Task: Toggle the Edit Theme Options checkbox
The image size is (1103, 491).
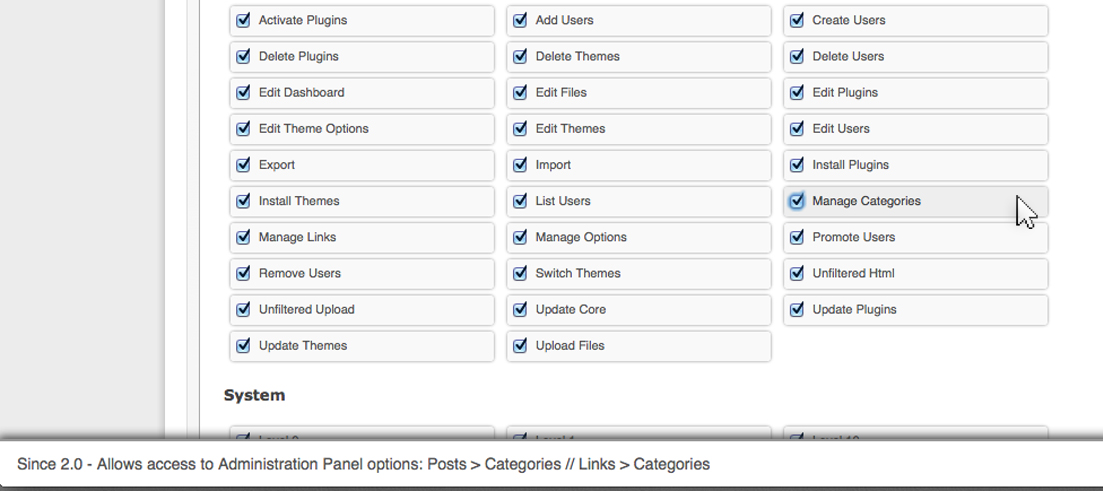Action: pos(243,129)
